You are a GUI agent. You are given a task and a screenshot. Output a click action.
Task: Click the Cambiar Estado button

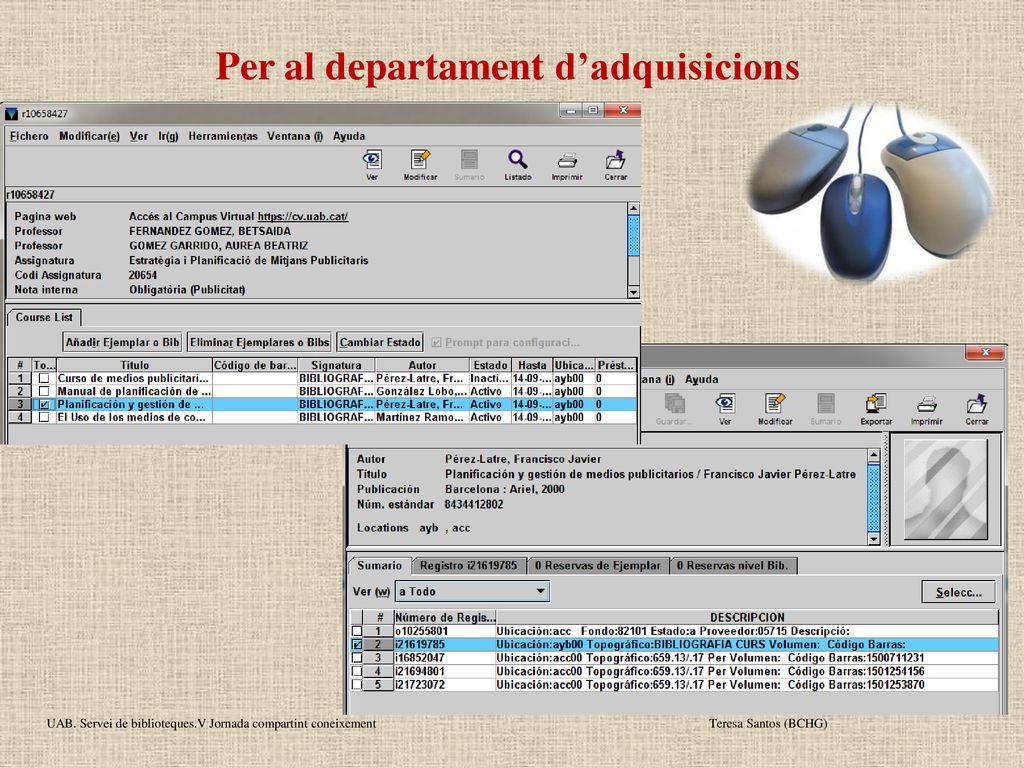[380, 342]
